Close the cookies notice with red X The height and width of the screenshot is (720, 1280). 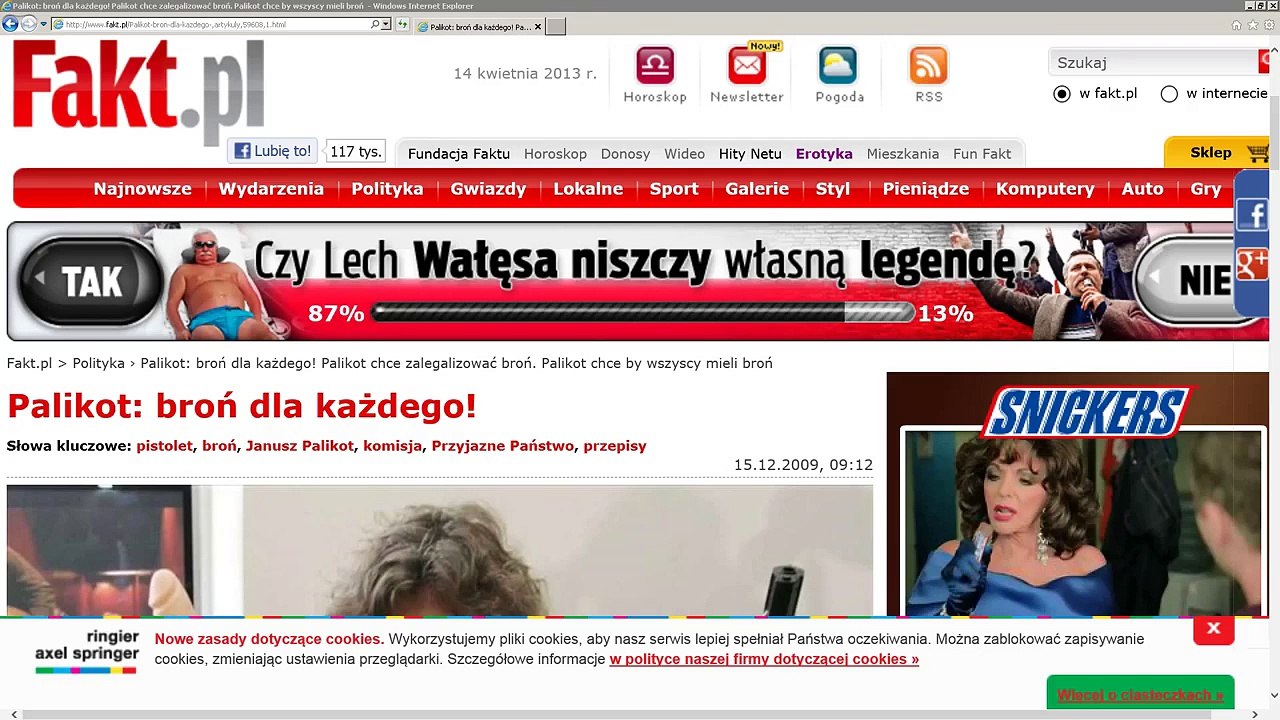[1213, 629]
